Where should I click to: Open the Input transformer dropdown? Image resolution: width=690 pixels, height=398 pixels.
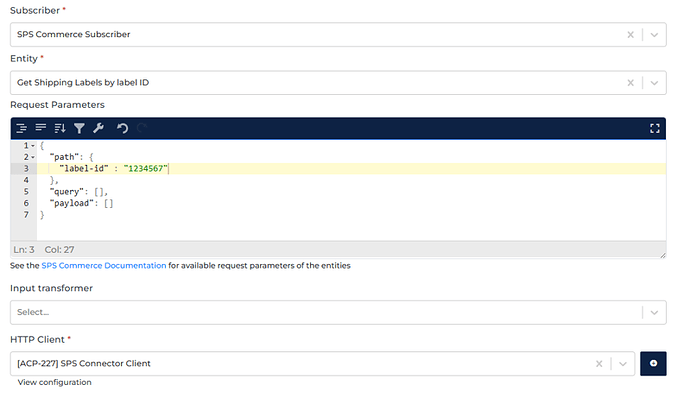click(x=654, y=313)
